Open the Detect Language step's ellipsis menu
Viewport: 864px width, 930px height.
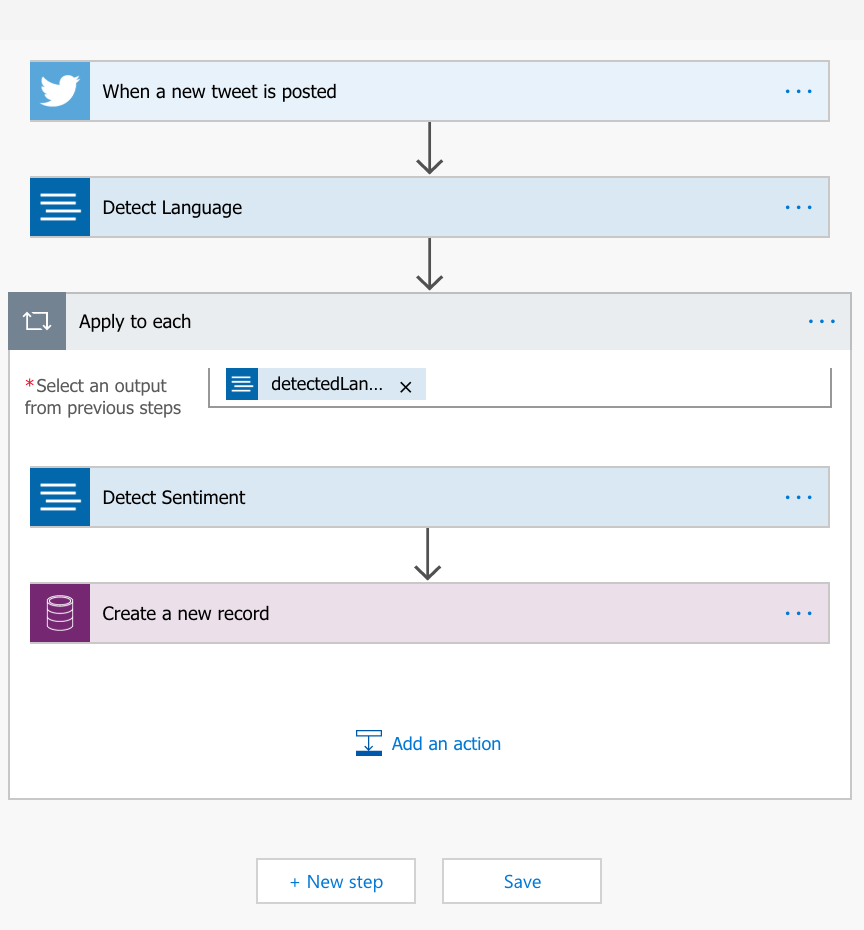(x=798, y=208)
